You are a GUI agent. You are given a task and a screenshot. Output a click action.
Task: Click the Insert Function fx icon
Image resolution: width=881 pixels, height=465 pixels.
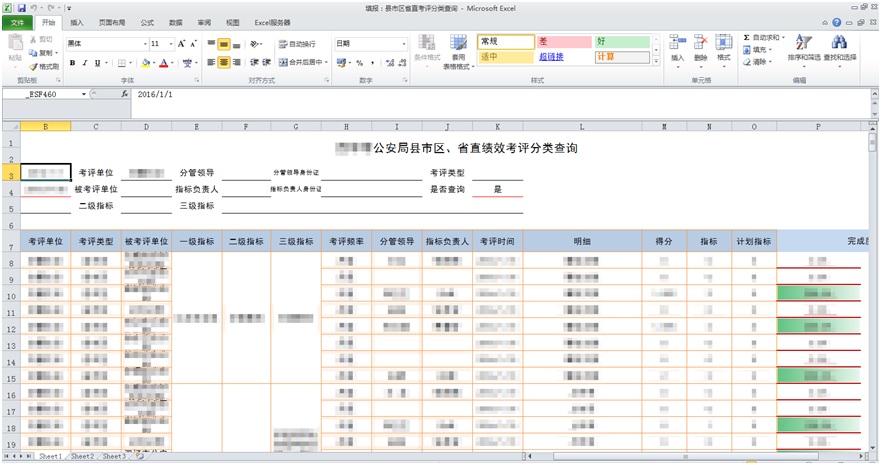point(124,94)
